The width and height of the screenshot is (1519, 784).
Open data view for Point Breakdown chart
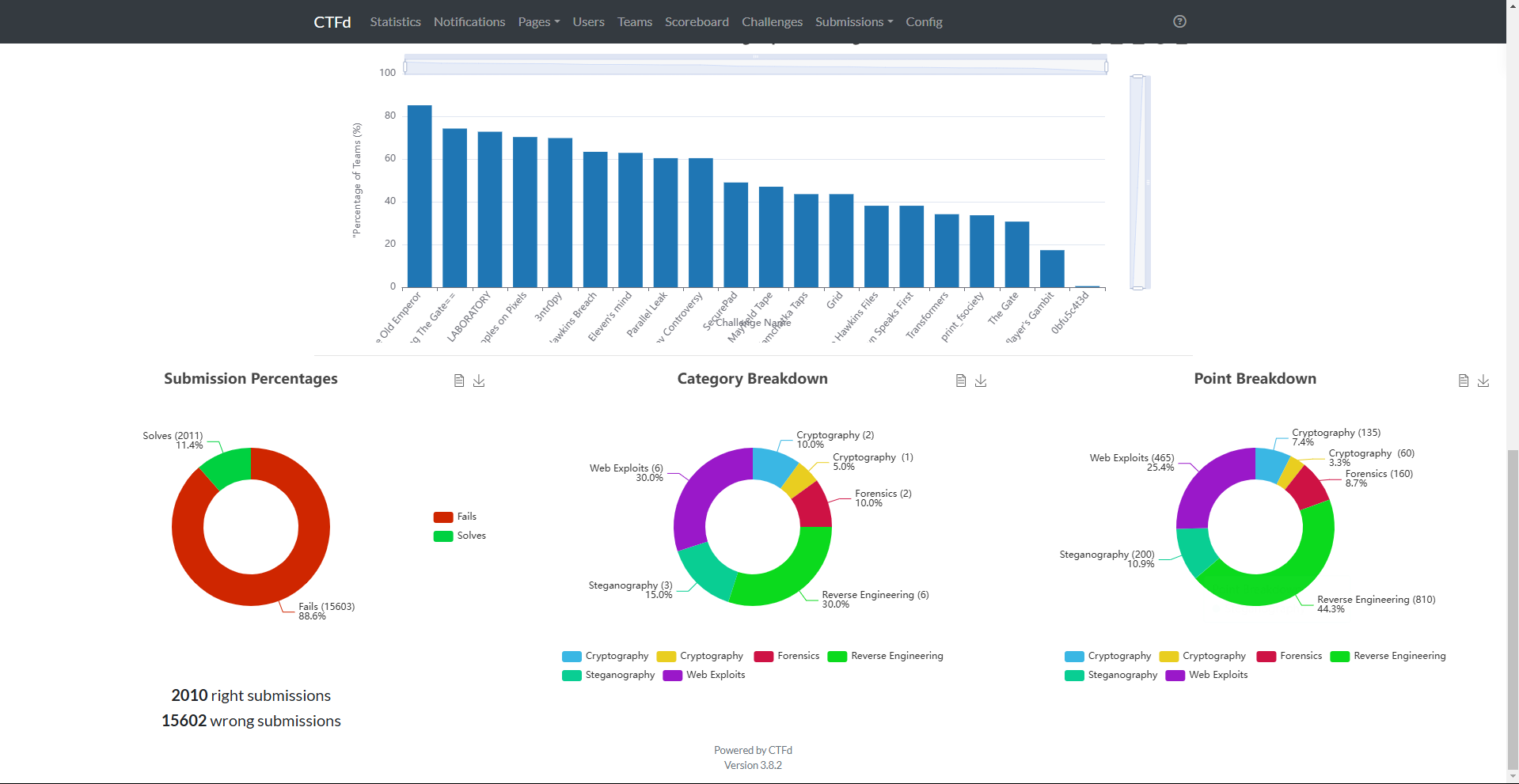(1464, 381)
